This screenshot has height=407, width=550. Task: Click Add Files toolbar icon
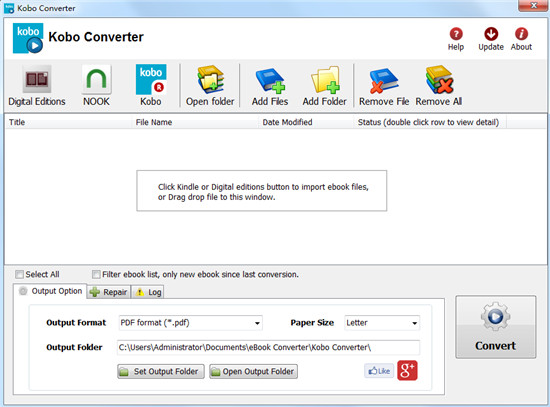(270, 86)
